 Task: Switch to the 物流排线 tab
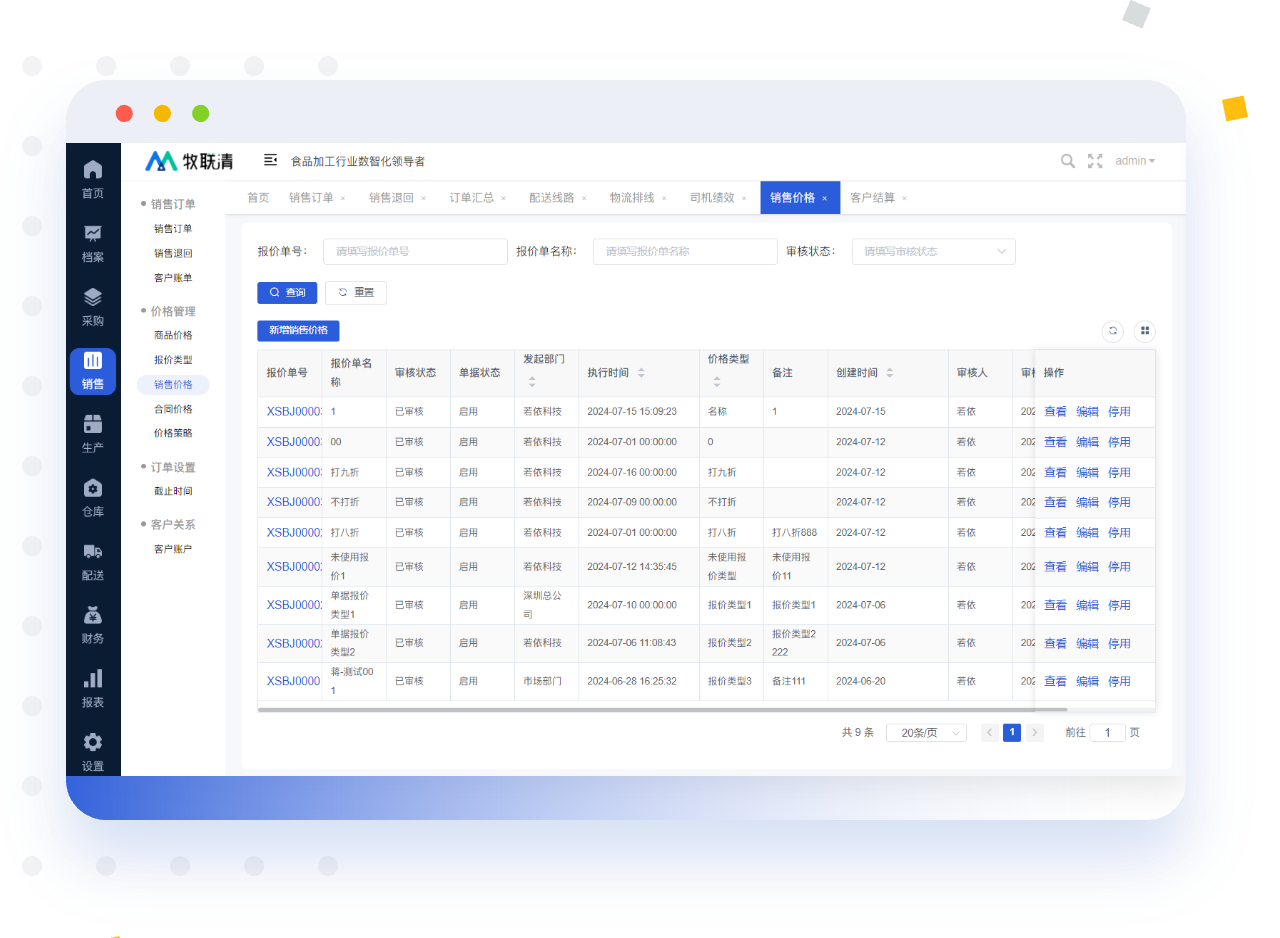point(632,198)
